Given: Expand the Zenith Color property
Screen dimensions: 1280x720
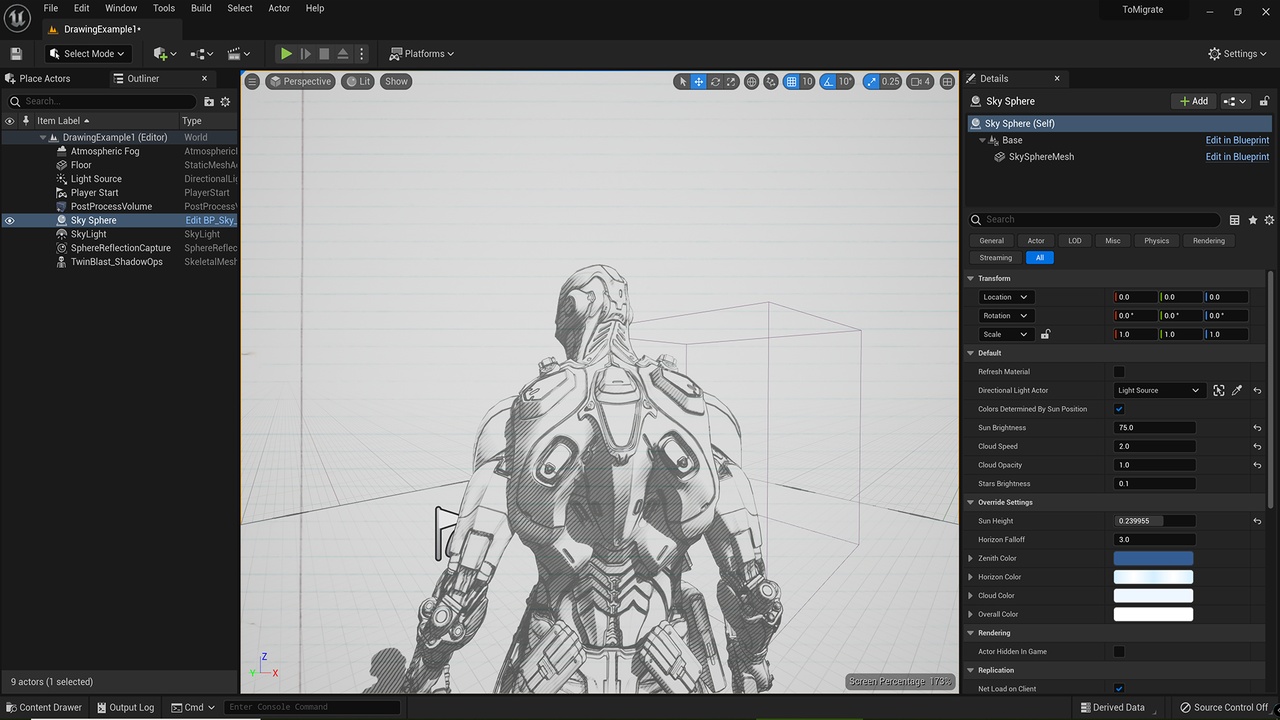Looking at the screenshot, I should tap(970, 559).
